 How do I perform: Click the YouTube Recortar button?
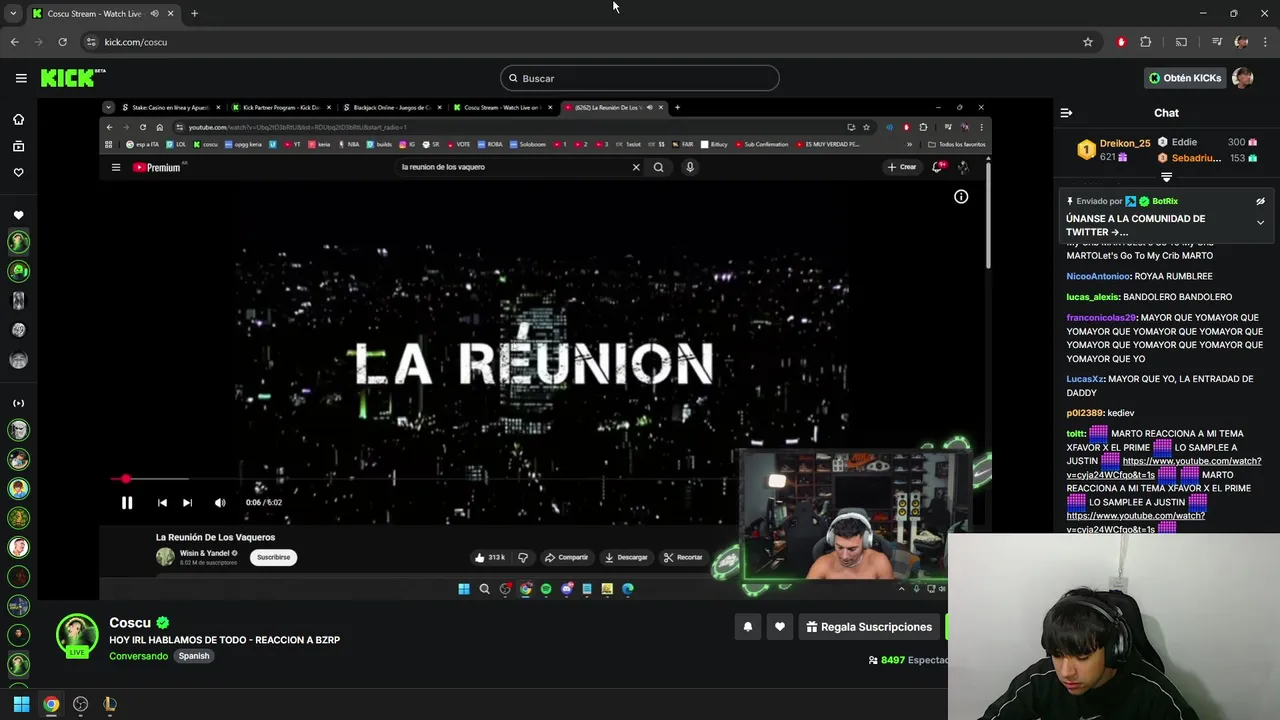[683, 557]
